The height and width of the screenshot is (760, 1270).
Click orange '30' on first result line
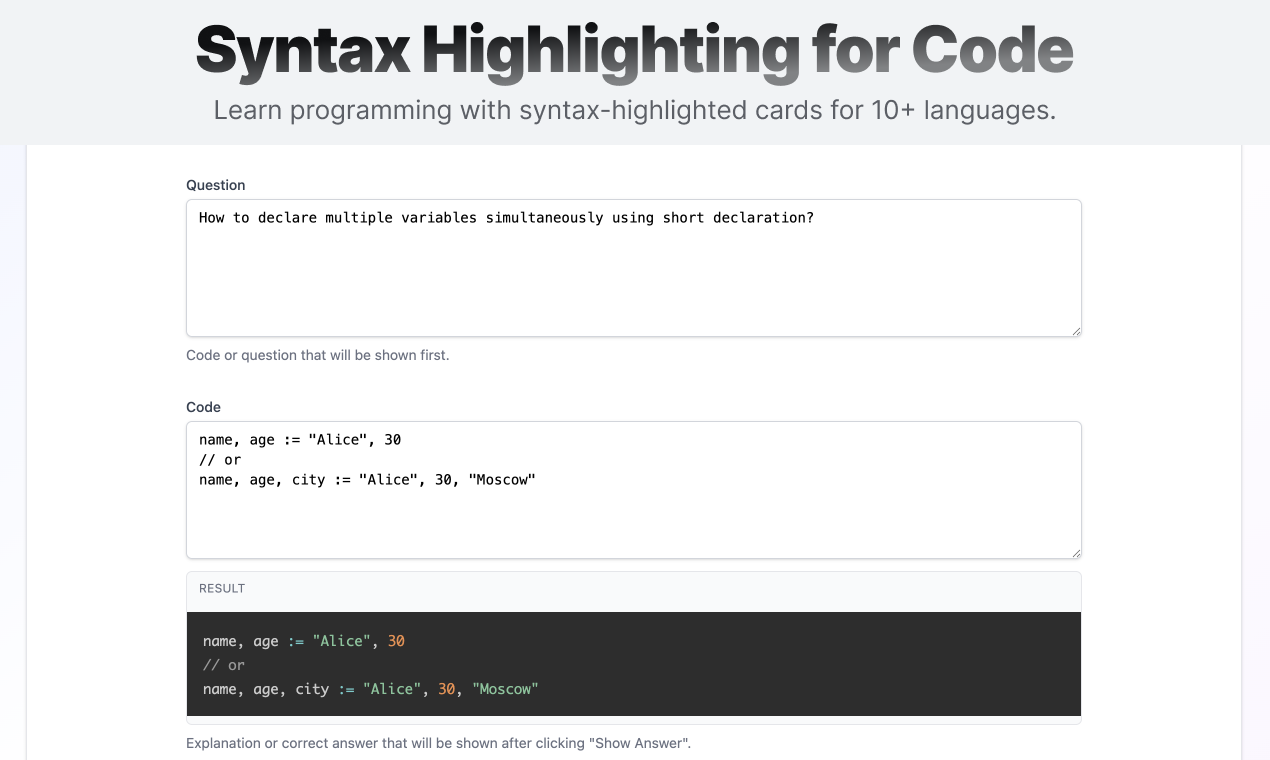tap(396, 641)
